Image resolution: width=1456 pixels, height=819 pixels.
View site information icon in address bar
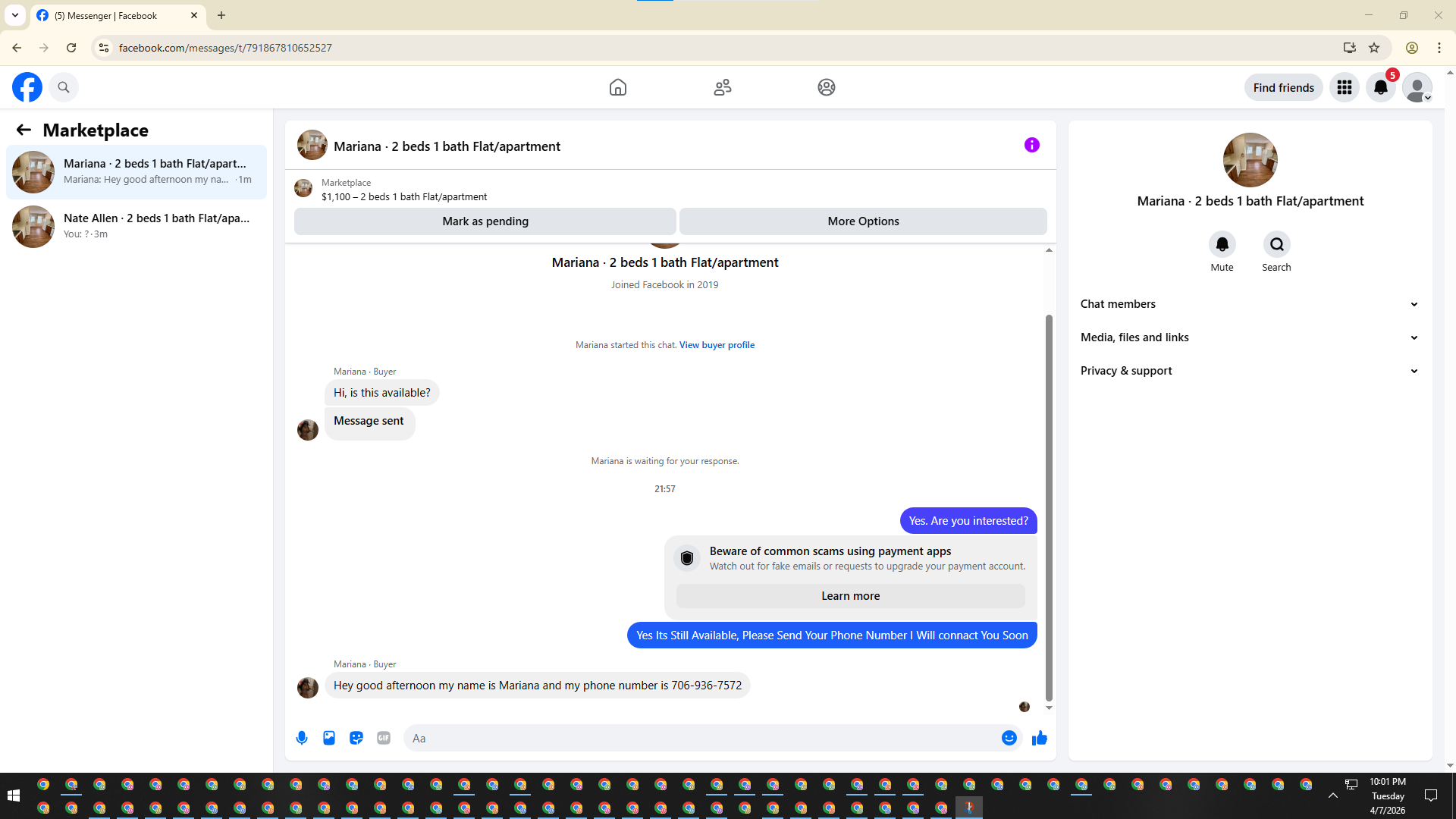click(104, 48)
